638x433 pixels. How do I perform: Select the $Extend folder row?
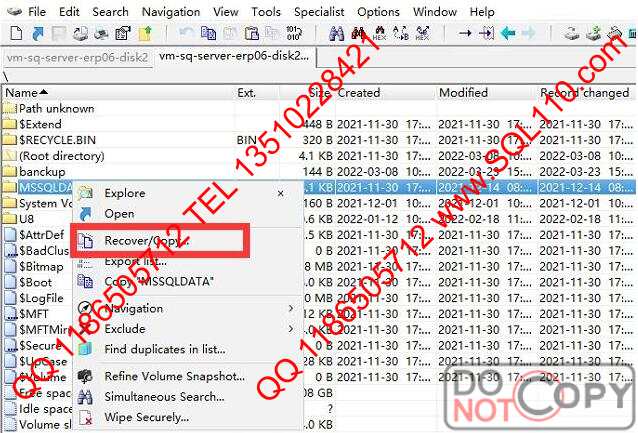tap(40, 124)
